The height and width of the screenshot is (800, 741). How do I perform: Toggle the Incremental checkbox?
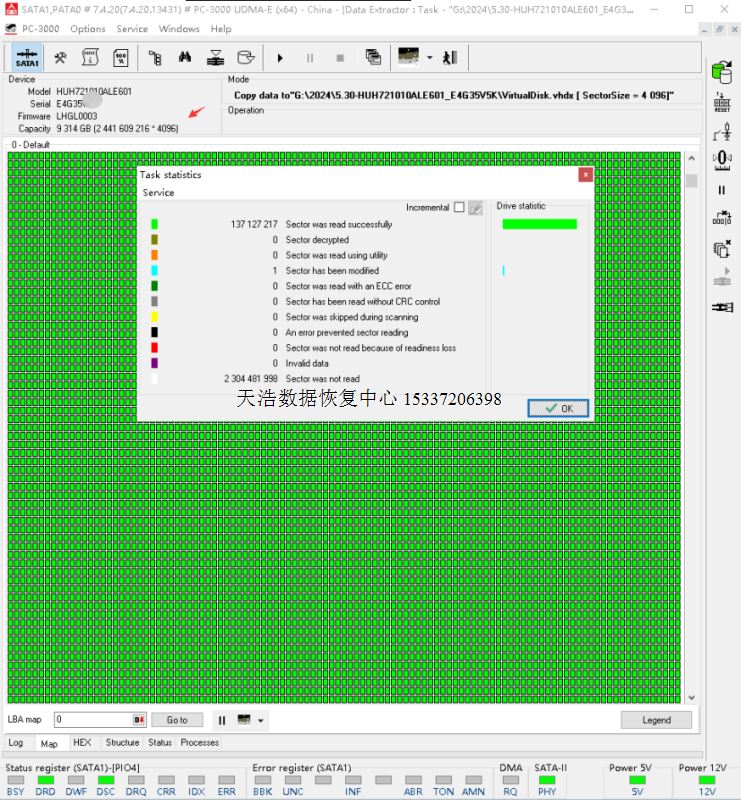point(459,208)
